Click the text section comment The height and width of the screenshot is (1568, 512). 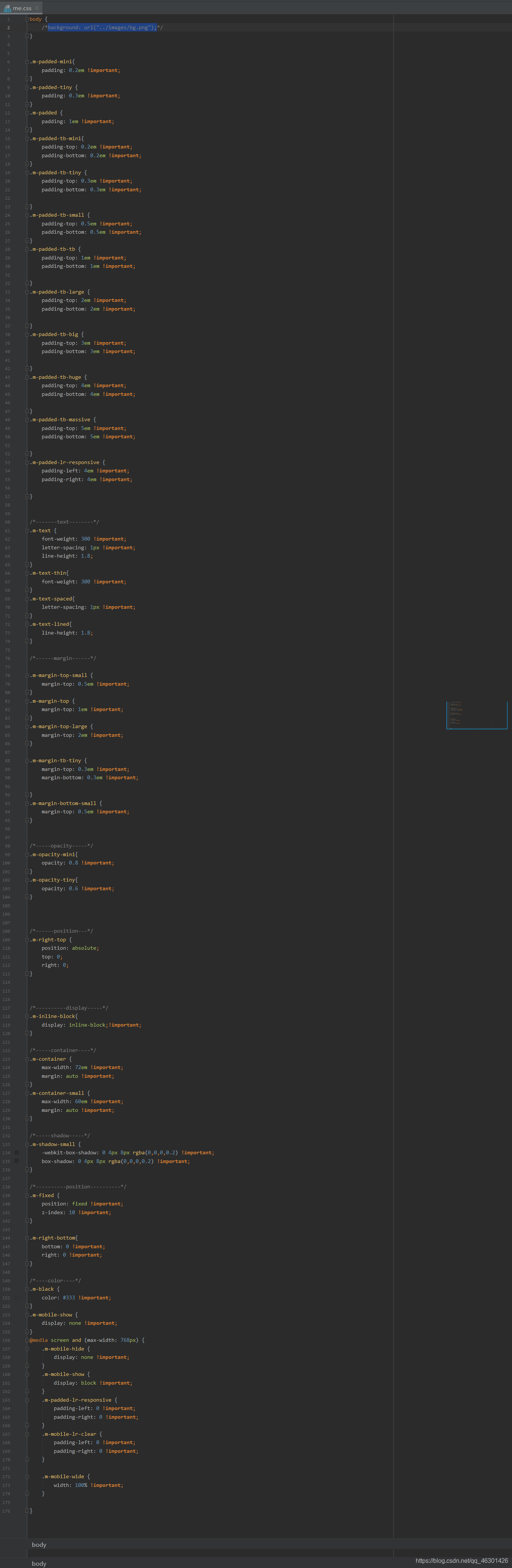[x=64, y=522]
